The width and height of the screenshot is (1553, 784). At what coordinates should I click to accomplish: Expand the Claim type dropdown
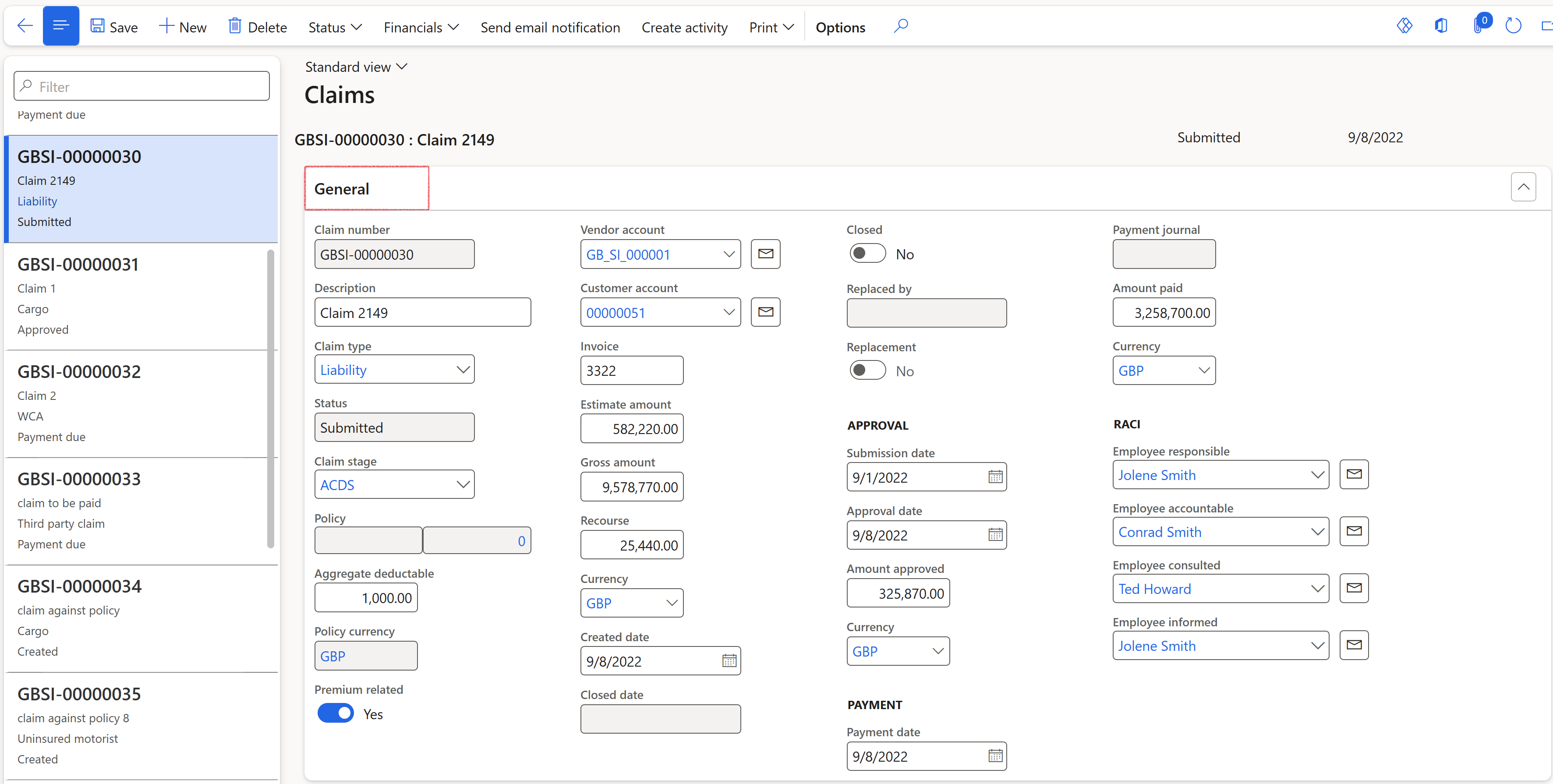(x=463, y=370)
